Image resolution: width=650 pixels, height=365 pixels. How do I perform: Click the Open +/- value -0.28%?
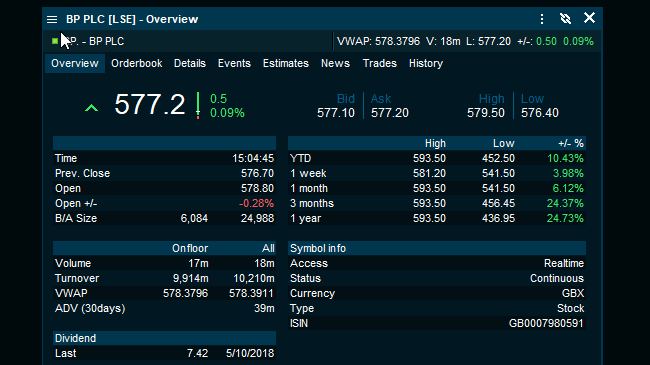(x=256, y=203)
